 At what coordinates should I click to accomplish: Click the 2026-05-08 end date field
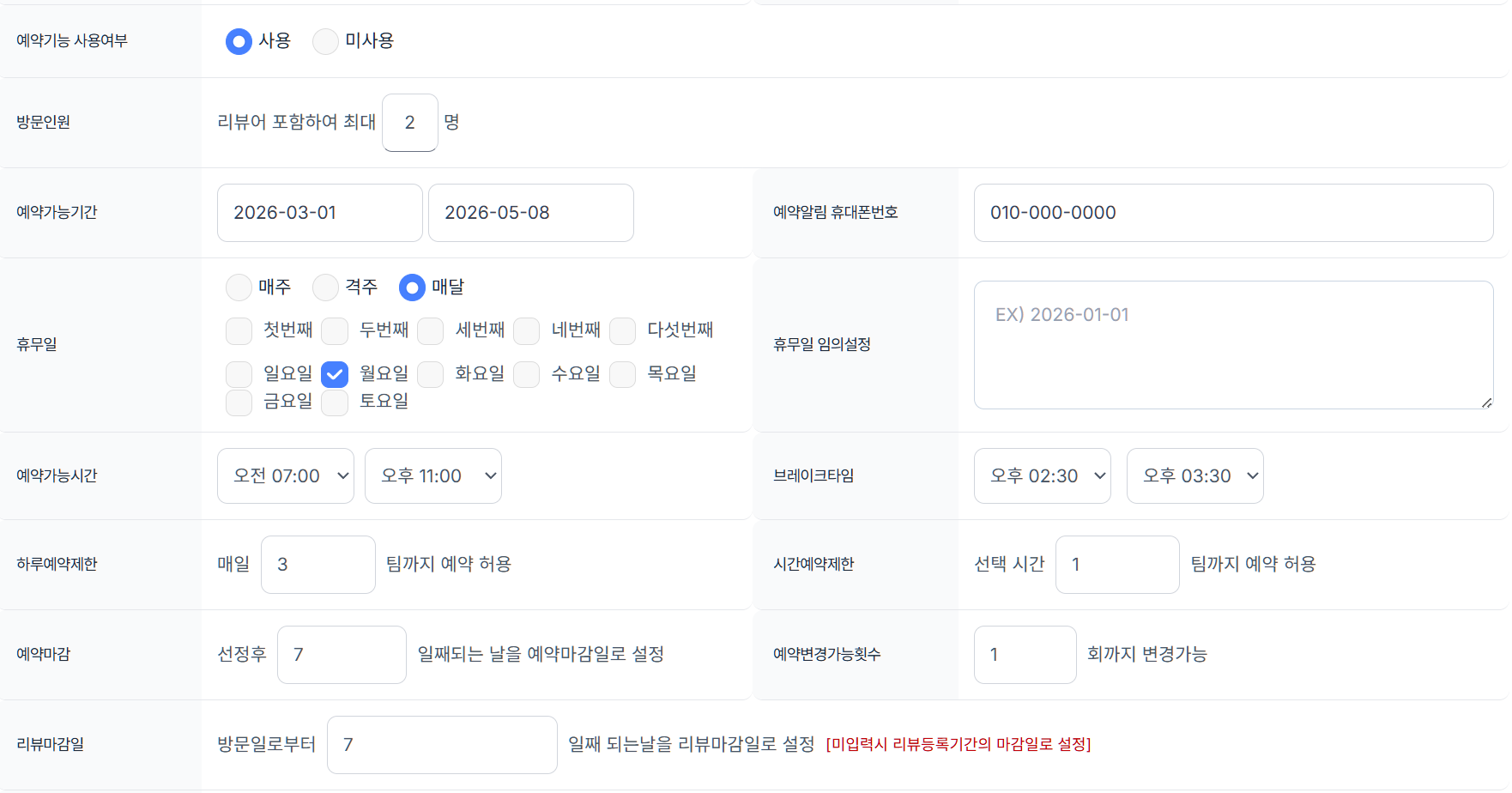click(530, 213)
